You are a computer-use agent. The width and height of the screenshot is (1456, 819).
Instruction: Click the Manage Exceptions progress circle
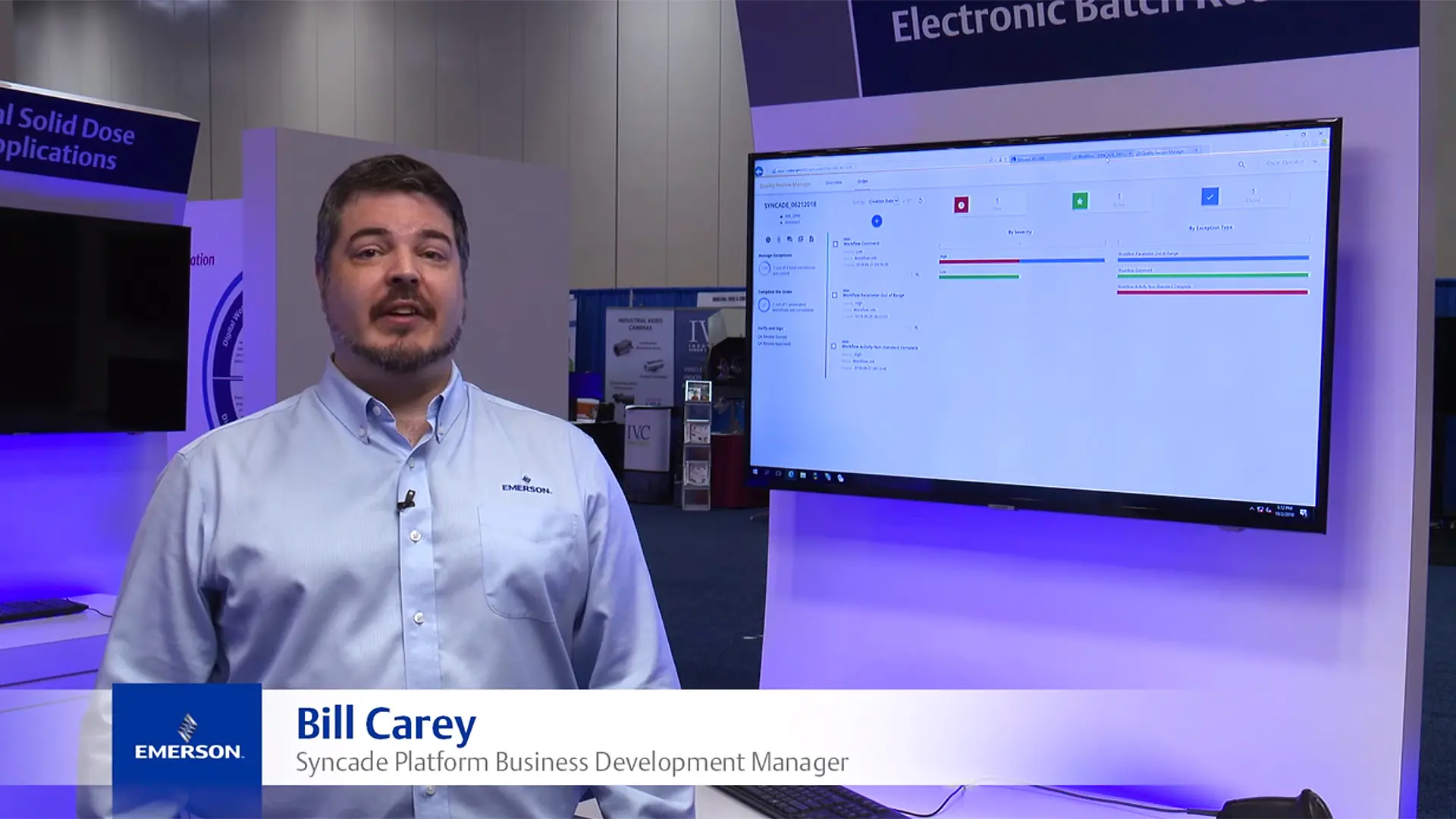(x=764, y=268)
